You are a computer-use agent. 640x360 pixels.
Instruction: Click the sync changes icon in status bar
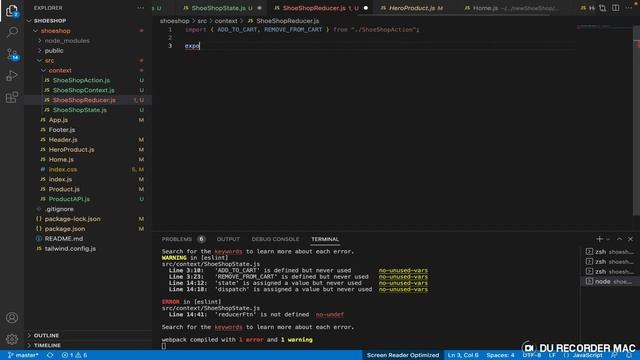50,355
